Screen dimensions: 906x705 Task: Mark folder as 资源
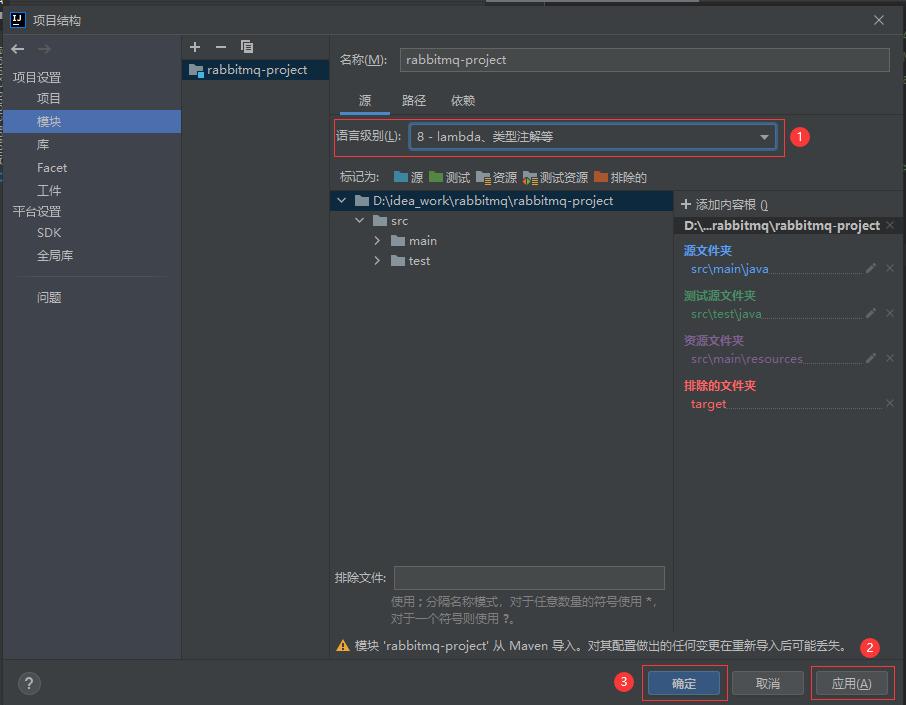(496, 177)
